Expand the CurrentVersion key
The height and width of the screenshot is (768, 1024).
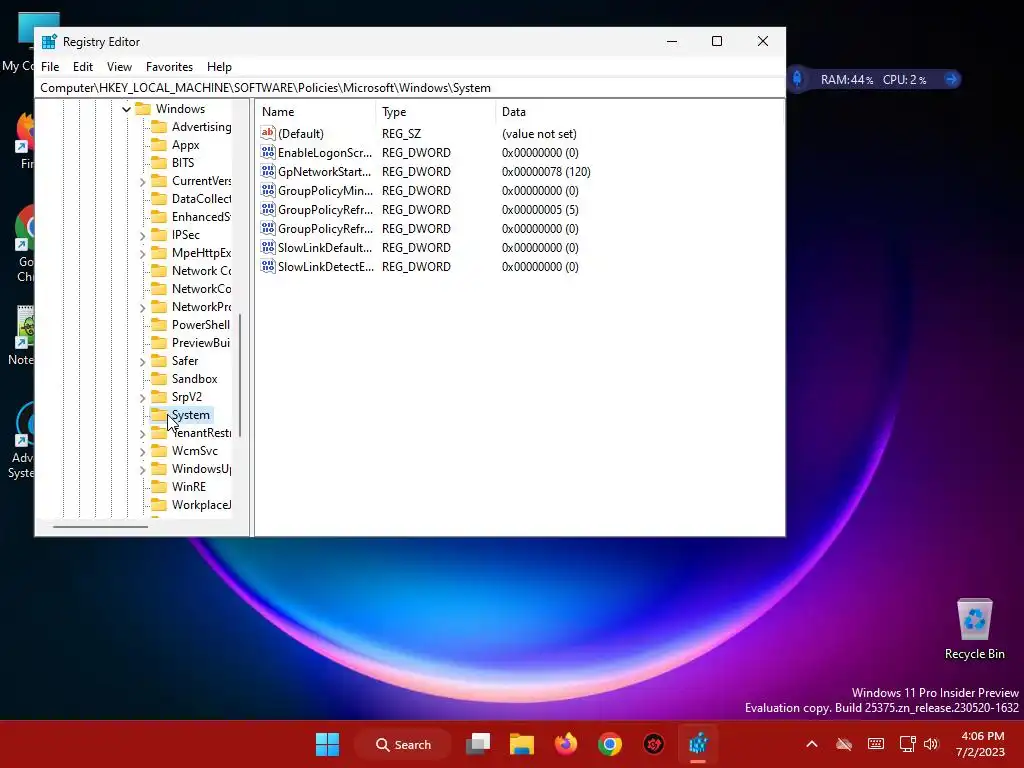142,182
